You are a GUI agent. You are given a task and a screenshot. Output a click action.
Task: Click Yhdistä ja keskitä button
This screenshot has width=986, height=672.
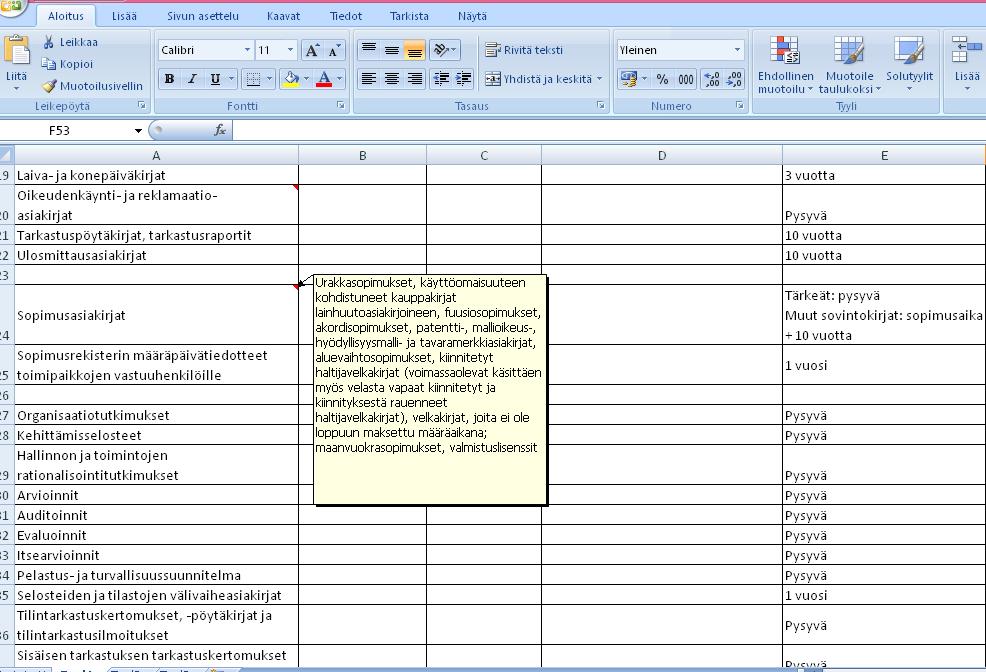538,79
